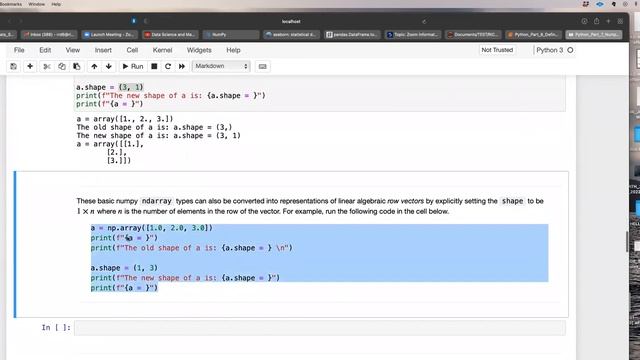Paste cells below

[x=76, y=66]
